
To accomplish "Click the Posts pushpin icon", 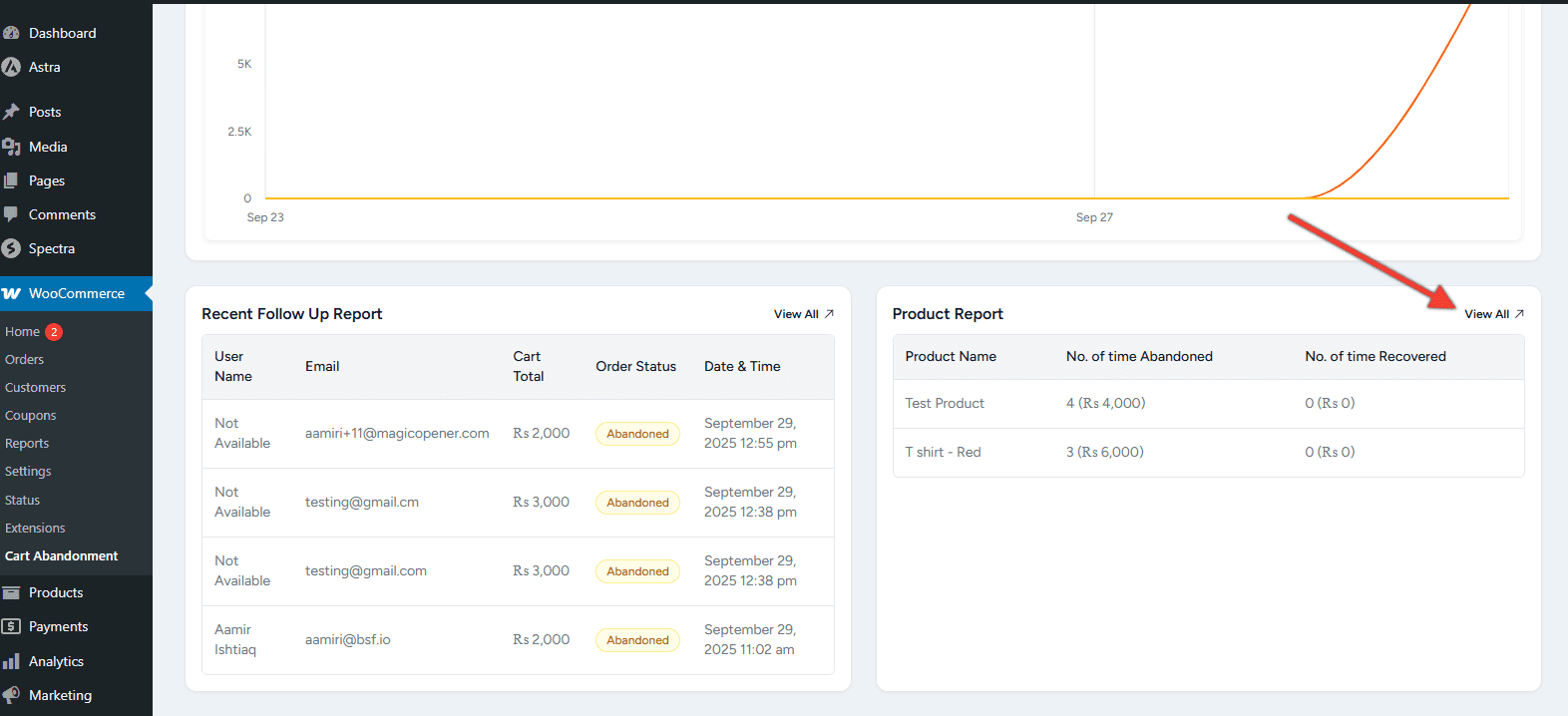I will [11, 112].
